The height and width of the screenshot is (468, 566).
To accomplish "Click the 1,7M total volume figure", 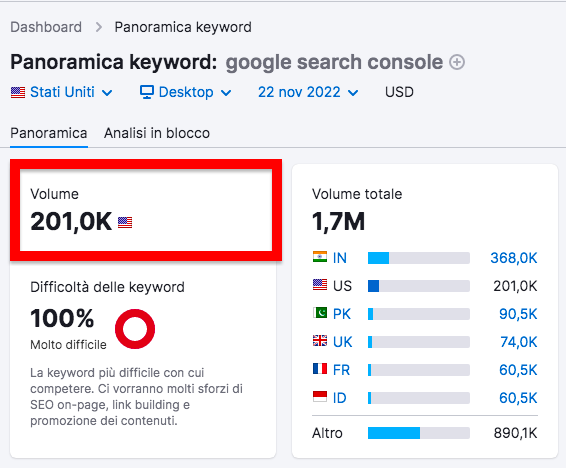I will (338, 221).
